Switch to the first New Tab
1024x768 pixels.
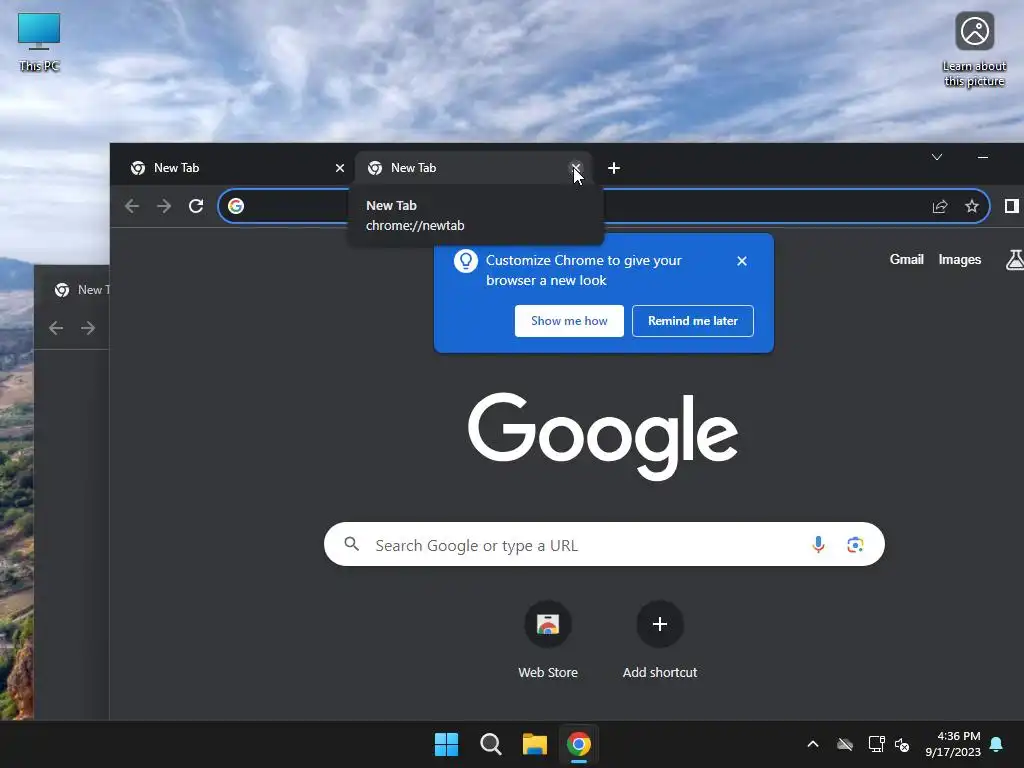point(232,168)
